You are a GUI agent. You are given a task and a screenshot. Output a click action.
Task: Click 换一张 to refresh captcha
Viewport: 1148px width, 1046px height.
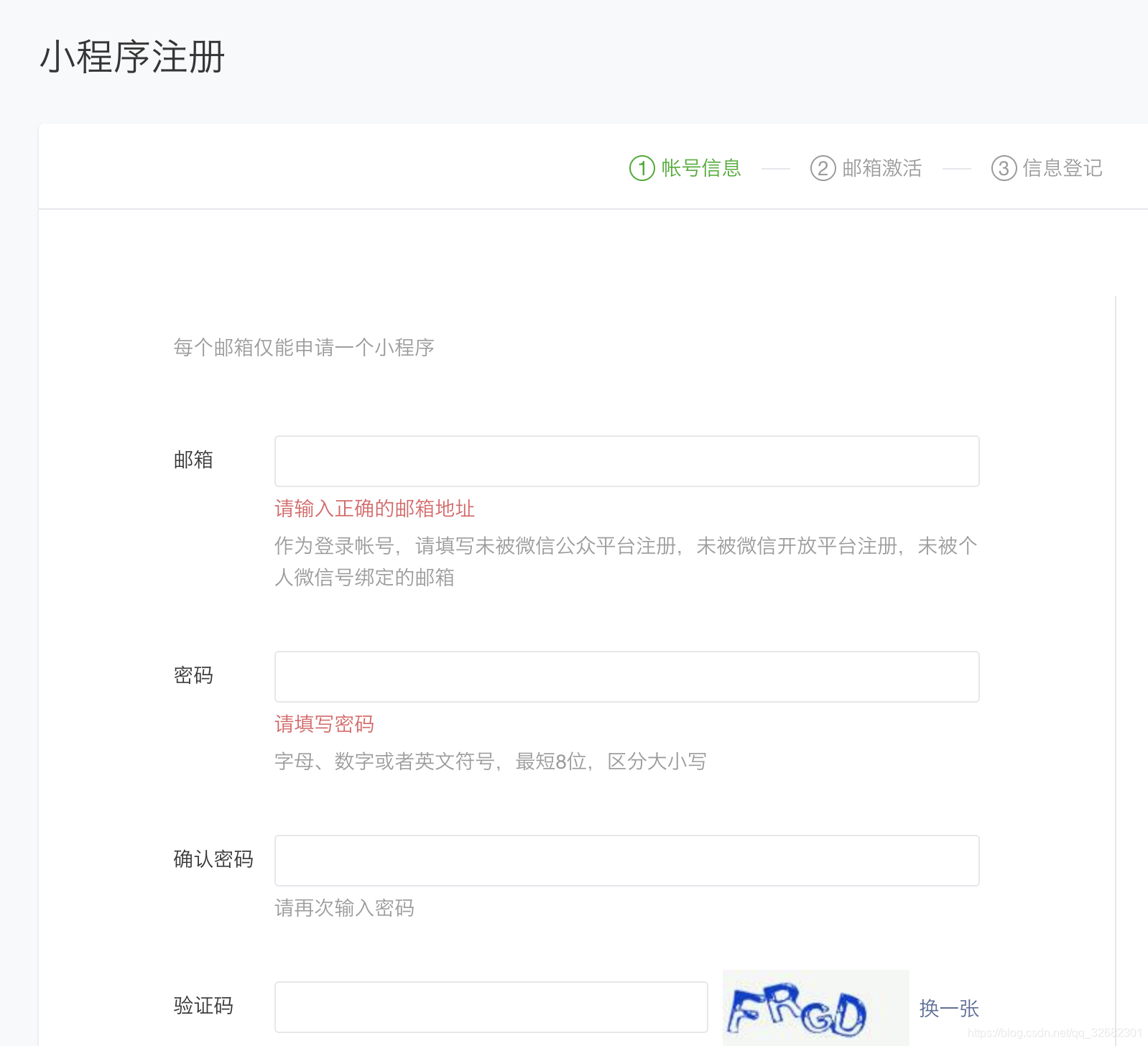point(949,1009)
